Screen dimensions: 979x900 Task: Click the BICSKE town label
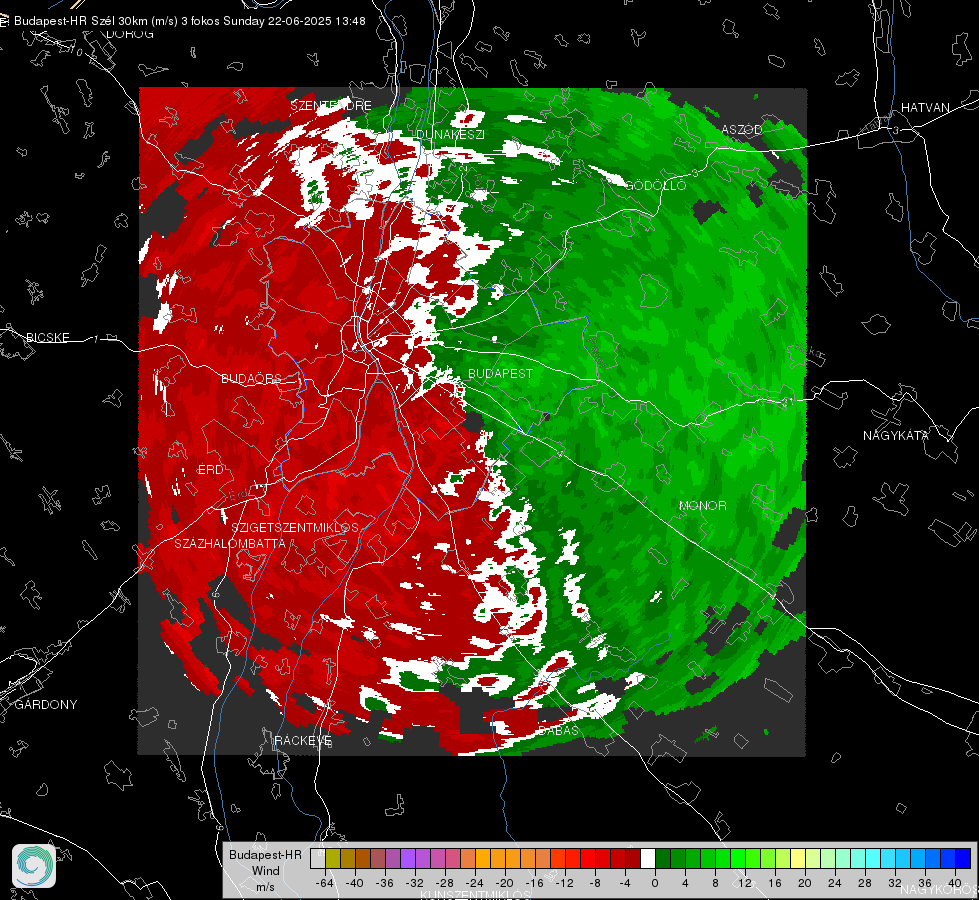coord(47,337)
